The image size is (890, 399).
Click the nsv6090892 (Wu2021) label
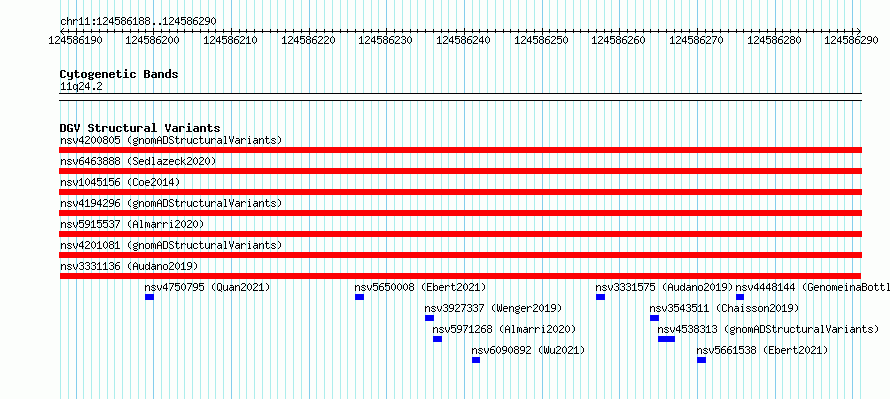(528, 350)
